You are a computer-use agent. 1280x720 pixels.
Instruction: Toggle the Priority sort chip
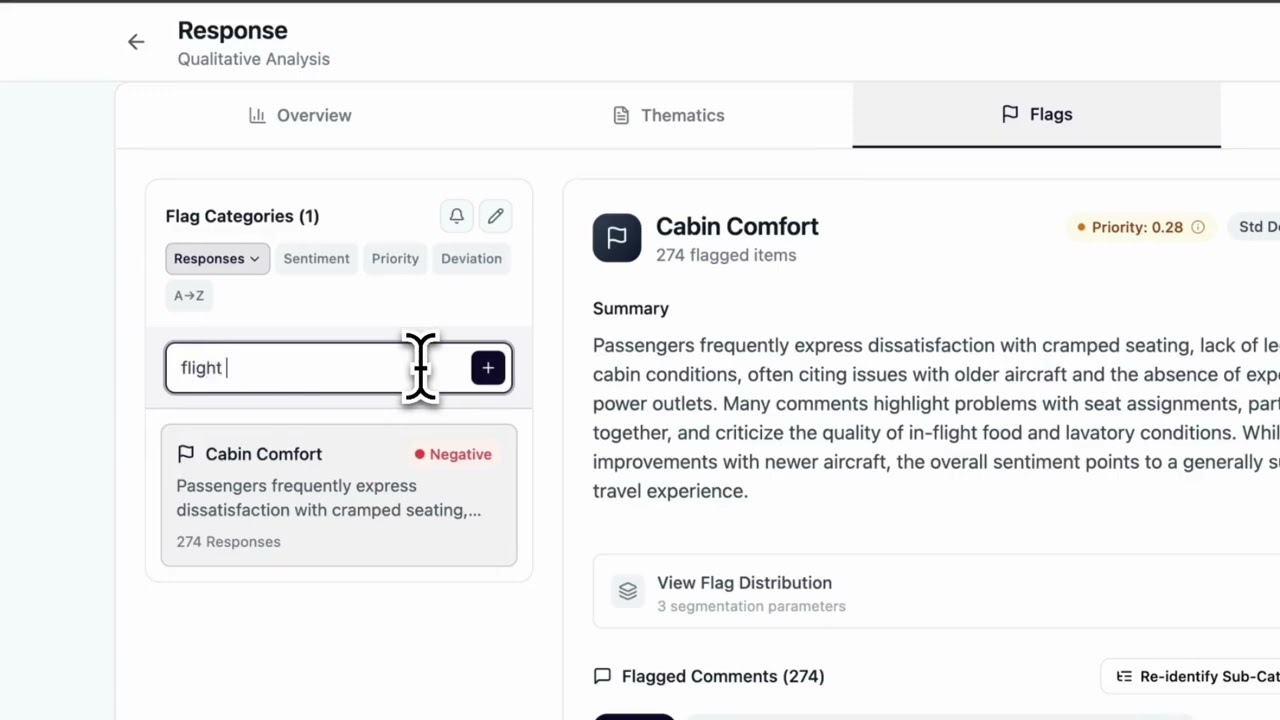pos(395,258)
